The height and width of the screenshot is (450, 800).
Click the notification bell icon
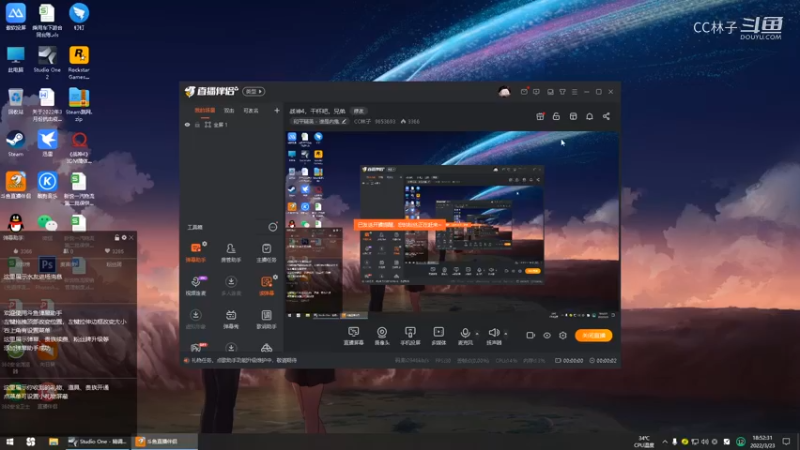589,116
